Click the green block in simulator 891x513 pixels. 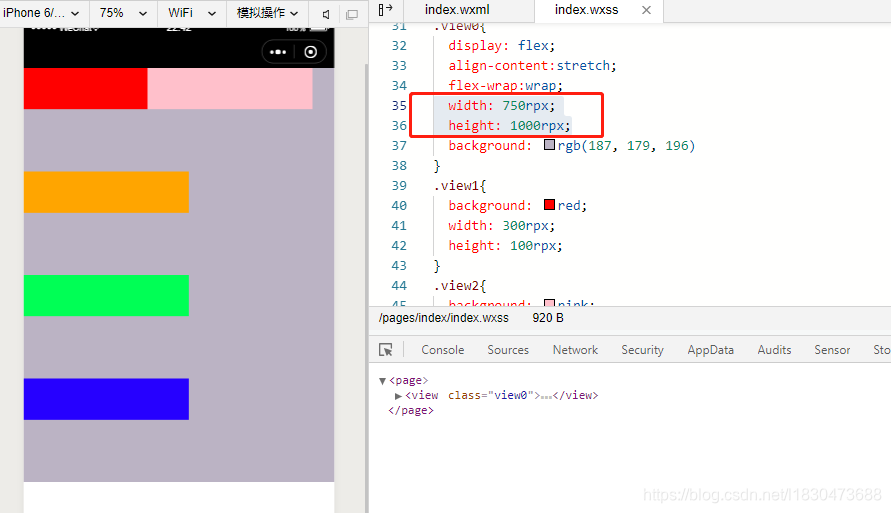click(x=106, y=295)
